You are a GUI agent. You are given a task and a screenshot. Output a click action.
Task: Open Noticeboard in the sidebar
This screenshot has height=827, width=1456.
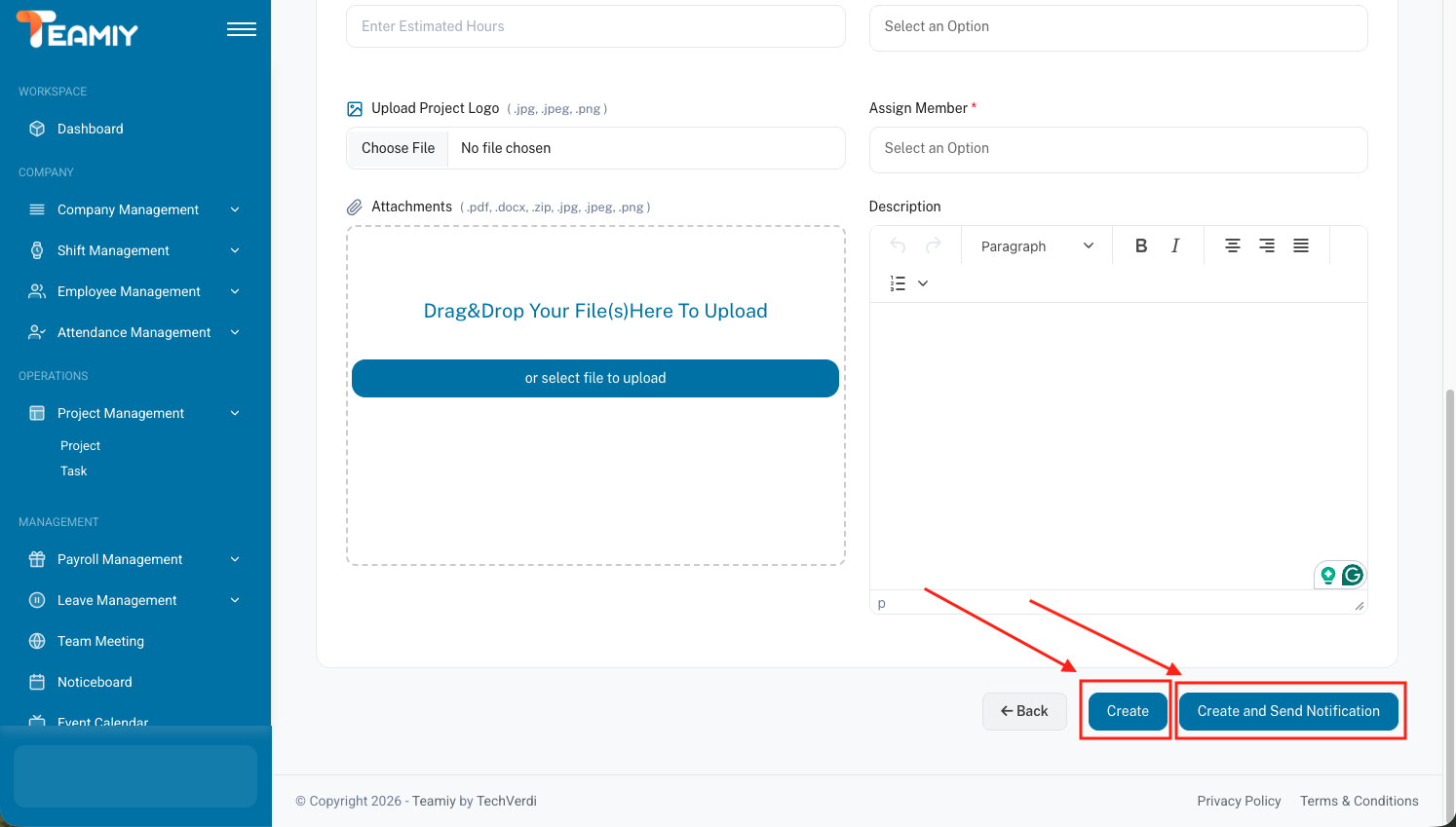95,682
